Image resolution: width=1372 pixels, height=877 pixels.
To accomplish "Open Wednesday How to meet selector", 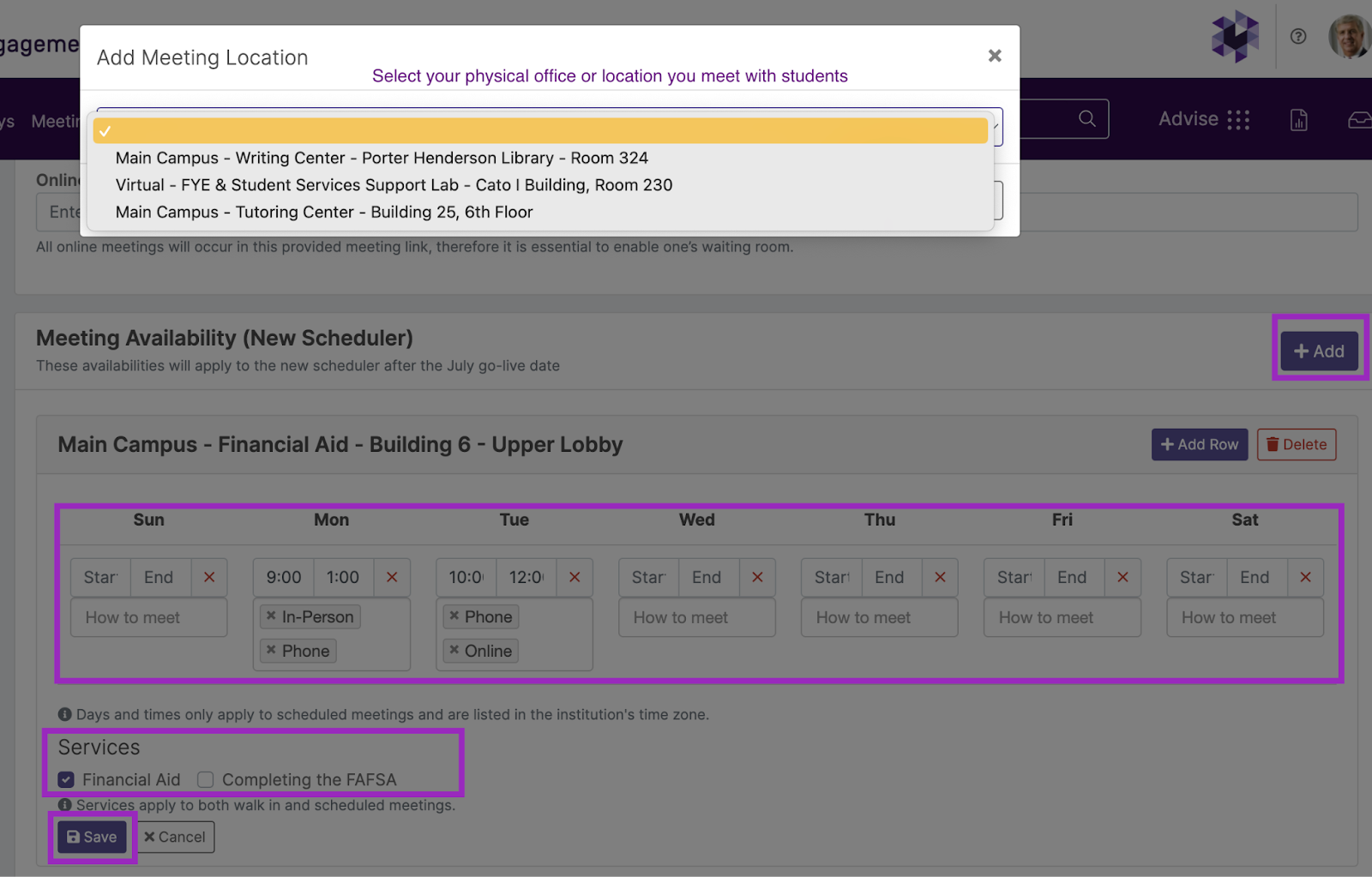I will 696,617.
